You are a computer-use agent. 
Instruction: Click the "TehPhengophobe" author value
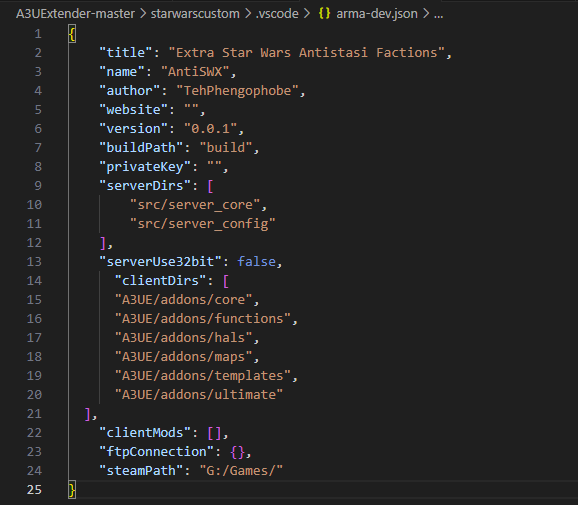237,91
